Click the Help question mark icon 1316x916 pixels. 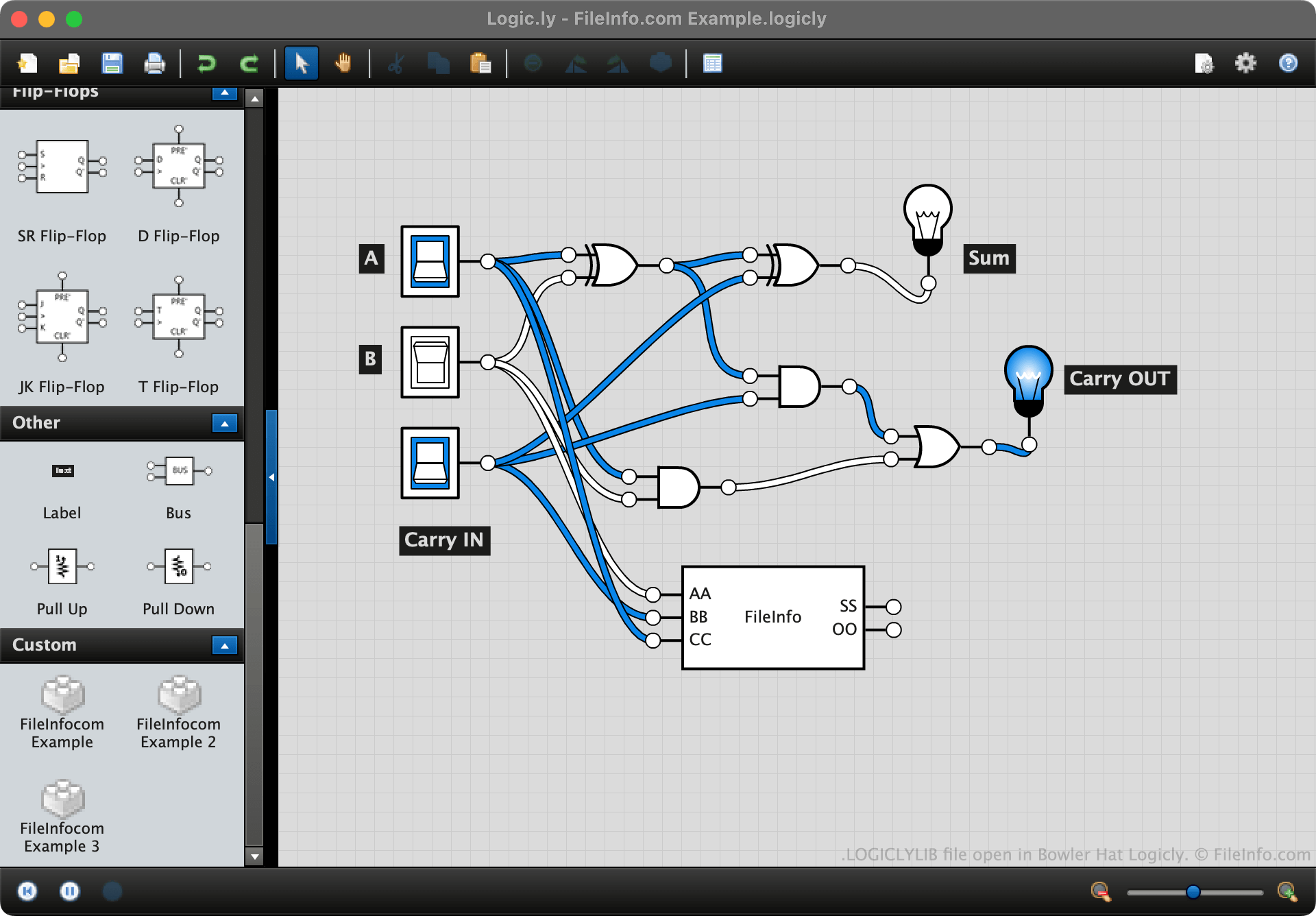(x=1288, y=64)
